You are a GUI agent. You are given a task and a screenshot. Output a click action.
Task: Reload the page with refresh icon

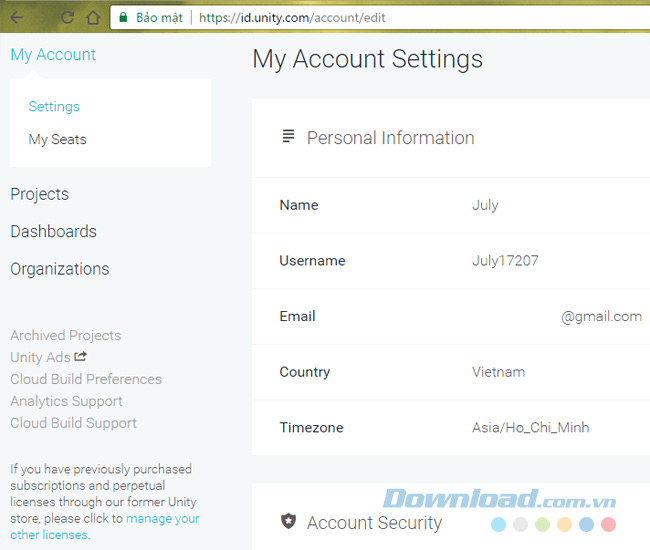(x=68, y=18)
